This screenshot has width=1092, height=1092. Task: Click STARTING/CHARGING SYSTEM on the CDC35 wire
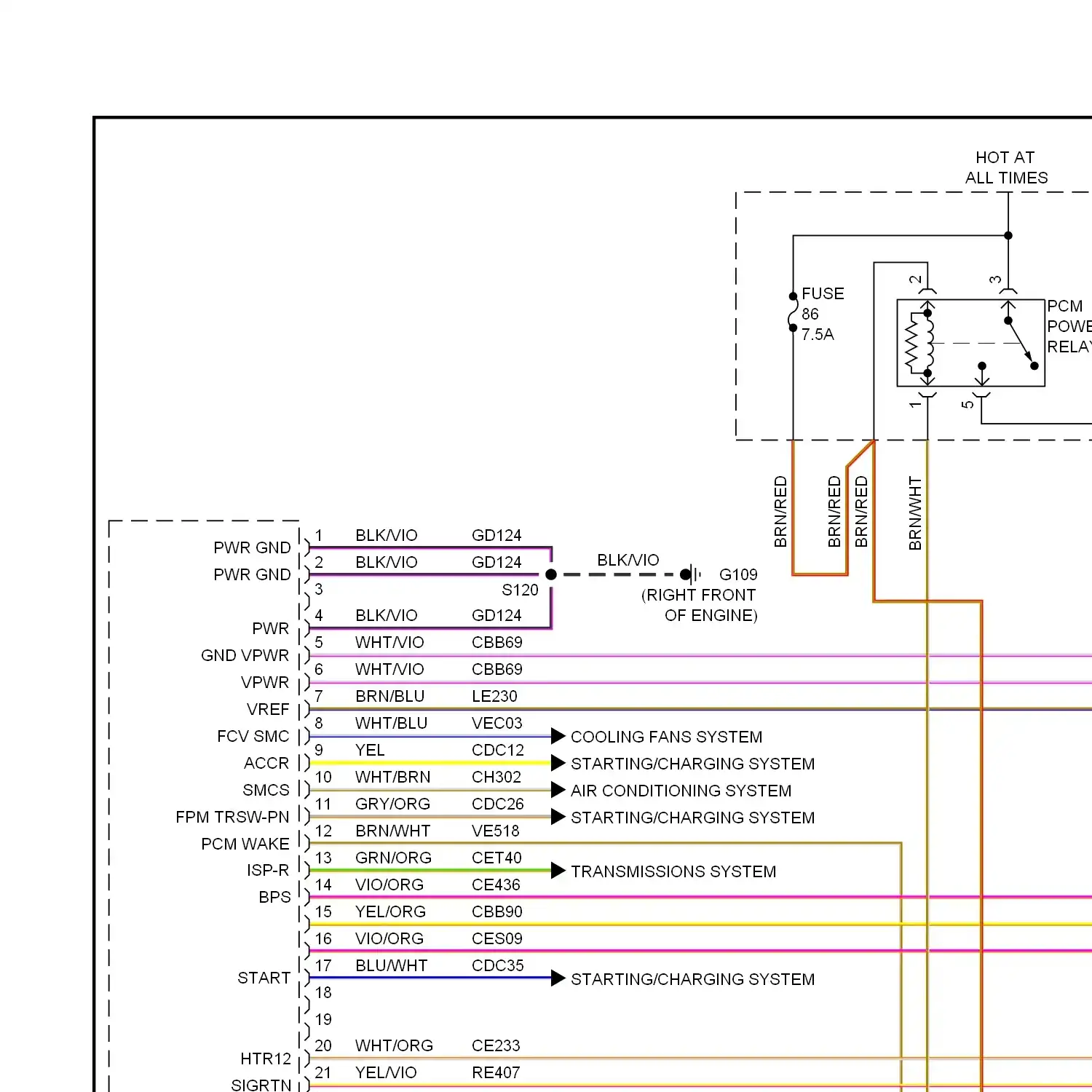click(x=692, y=979)
